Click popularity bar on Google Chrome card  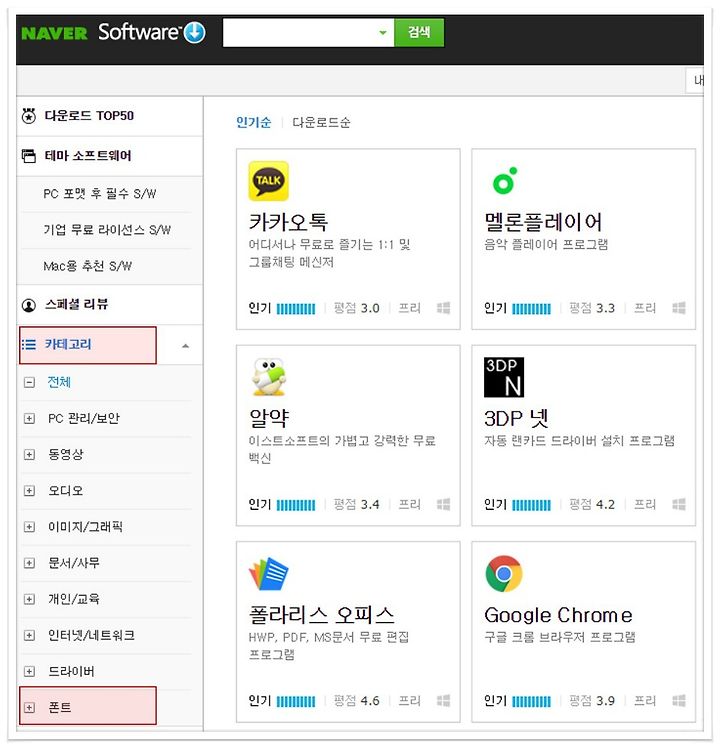531,701
